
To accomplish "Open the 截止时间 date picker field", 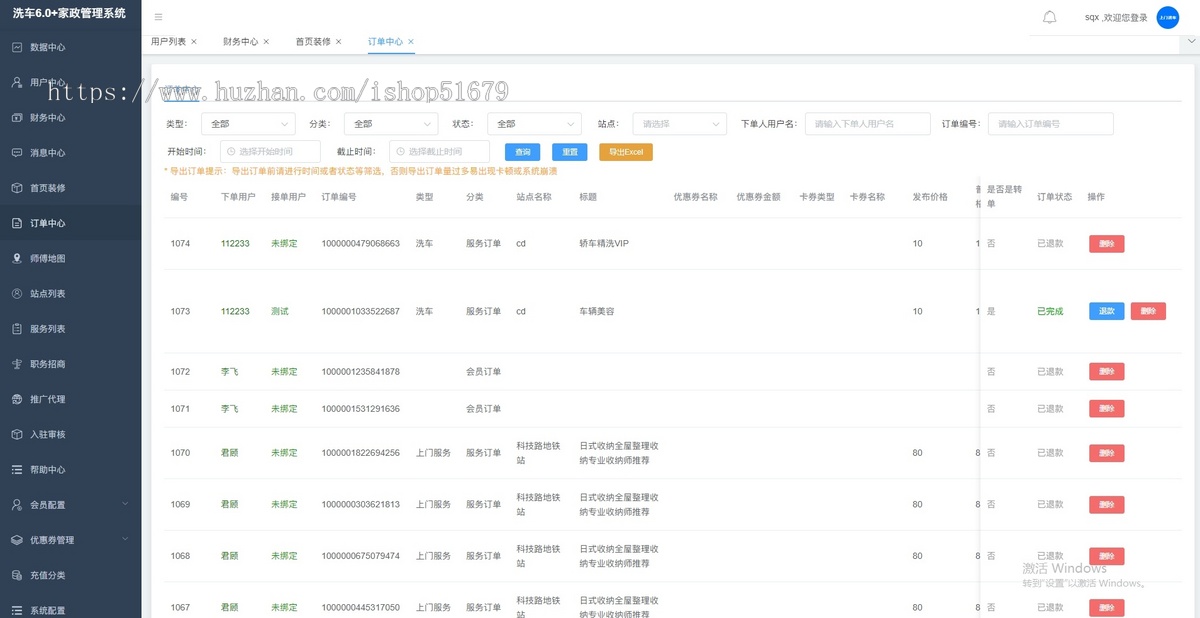I will tap(439, 151).
